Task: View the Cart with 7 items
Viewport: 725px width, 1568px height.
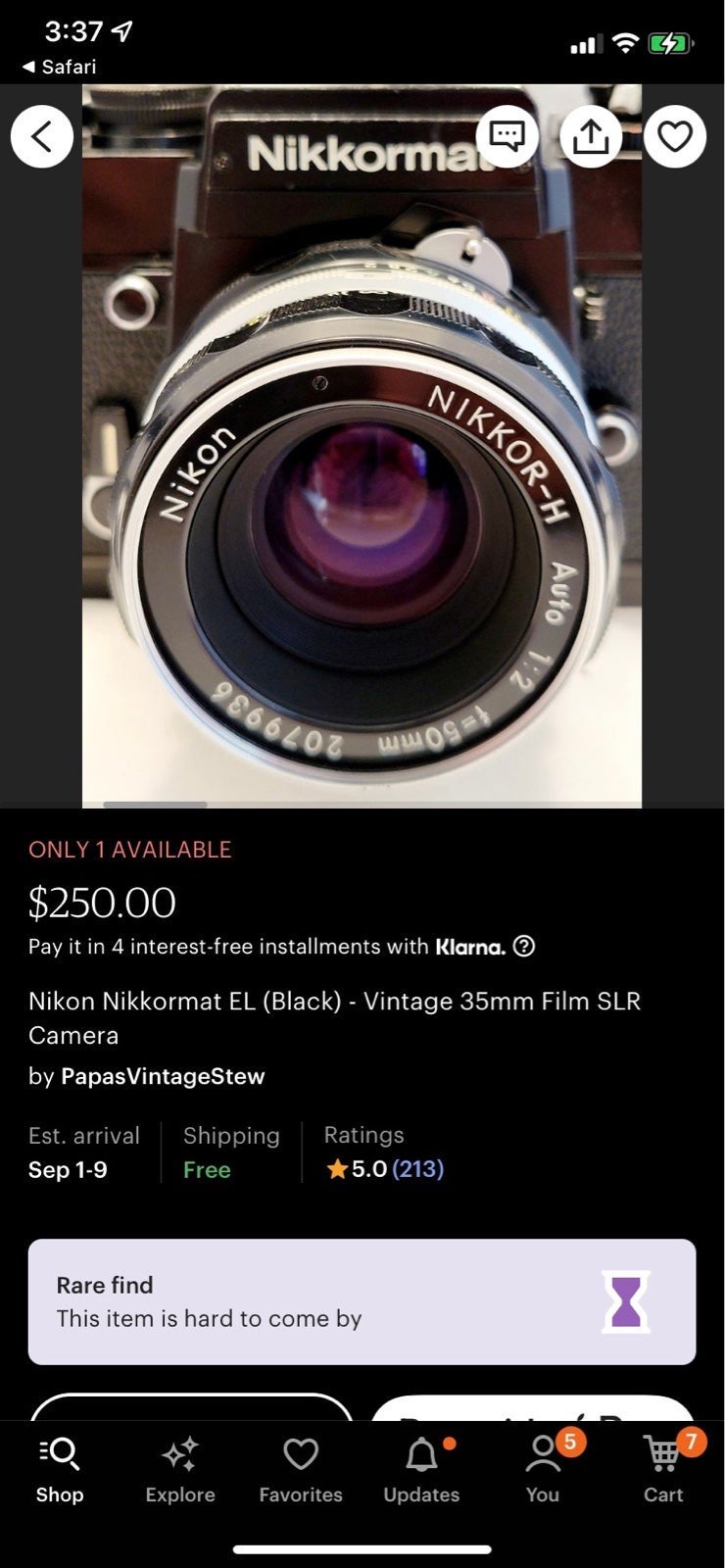Action: pos(663,1470)
